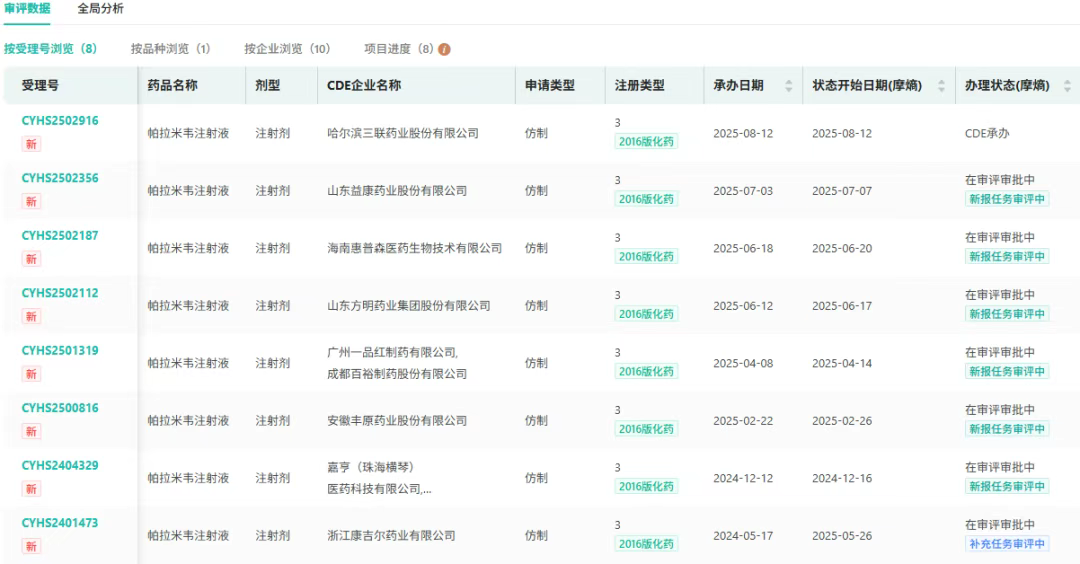Click the 新 badge under CYHS2401473

click(32, 546)
